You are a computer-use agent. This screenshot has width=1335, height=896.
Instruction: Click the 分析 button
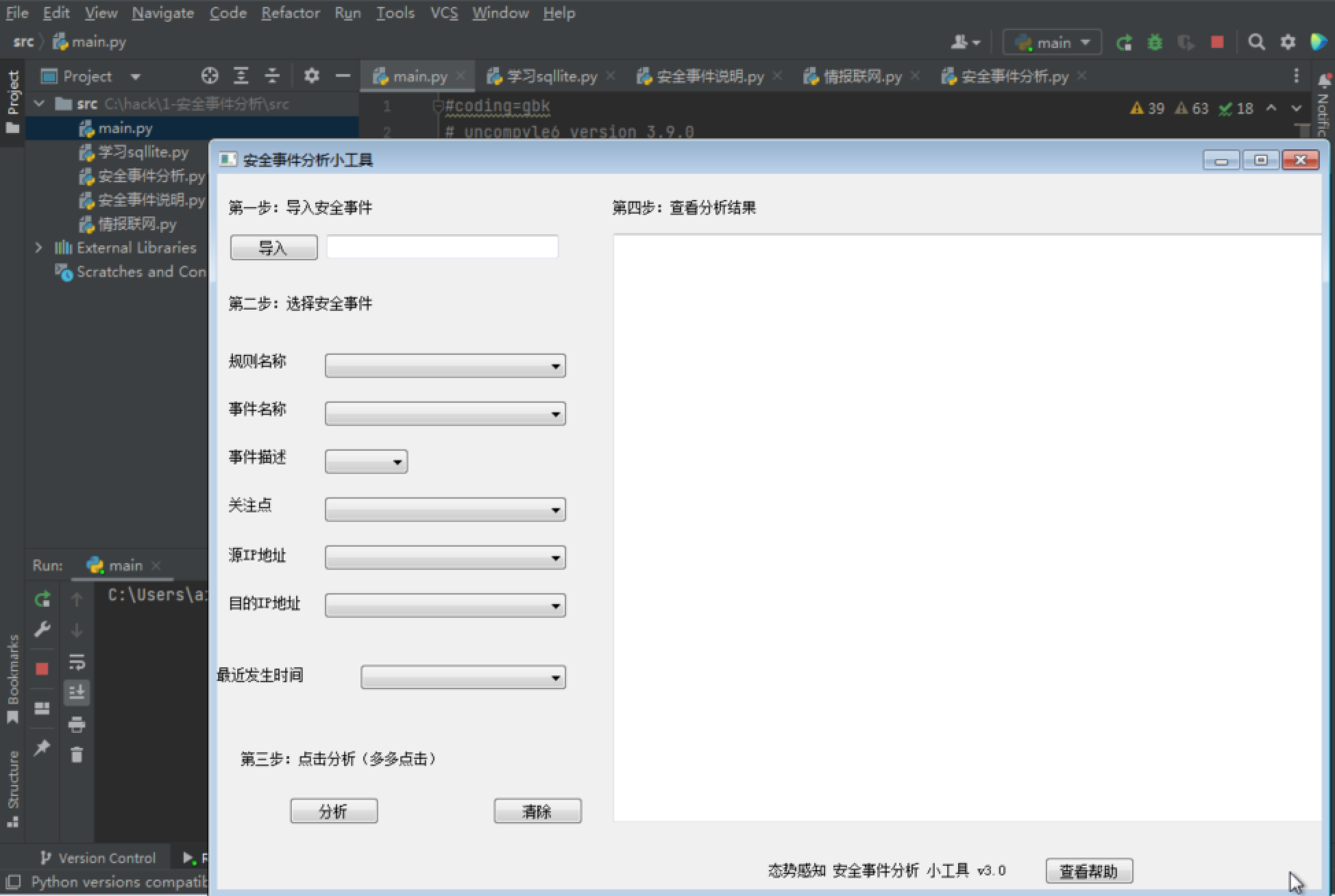[x=334, y=810]
